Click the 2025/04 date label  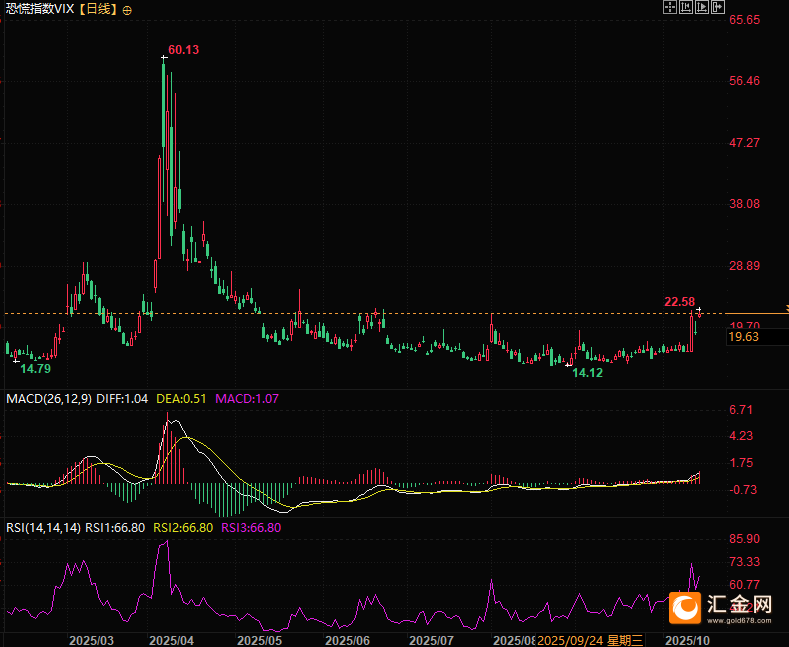coord(172,640)
